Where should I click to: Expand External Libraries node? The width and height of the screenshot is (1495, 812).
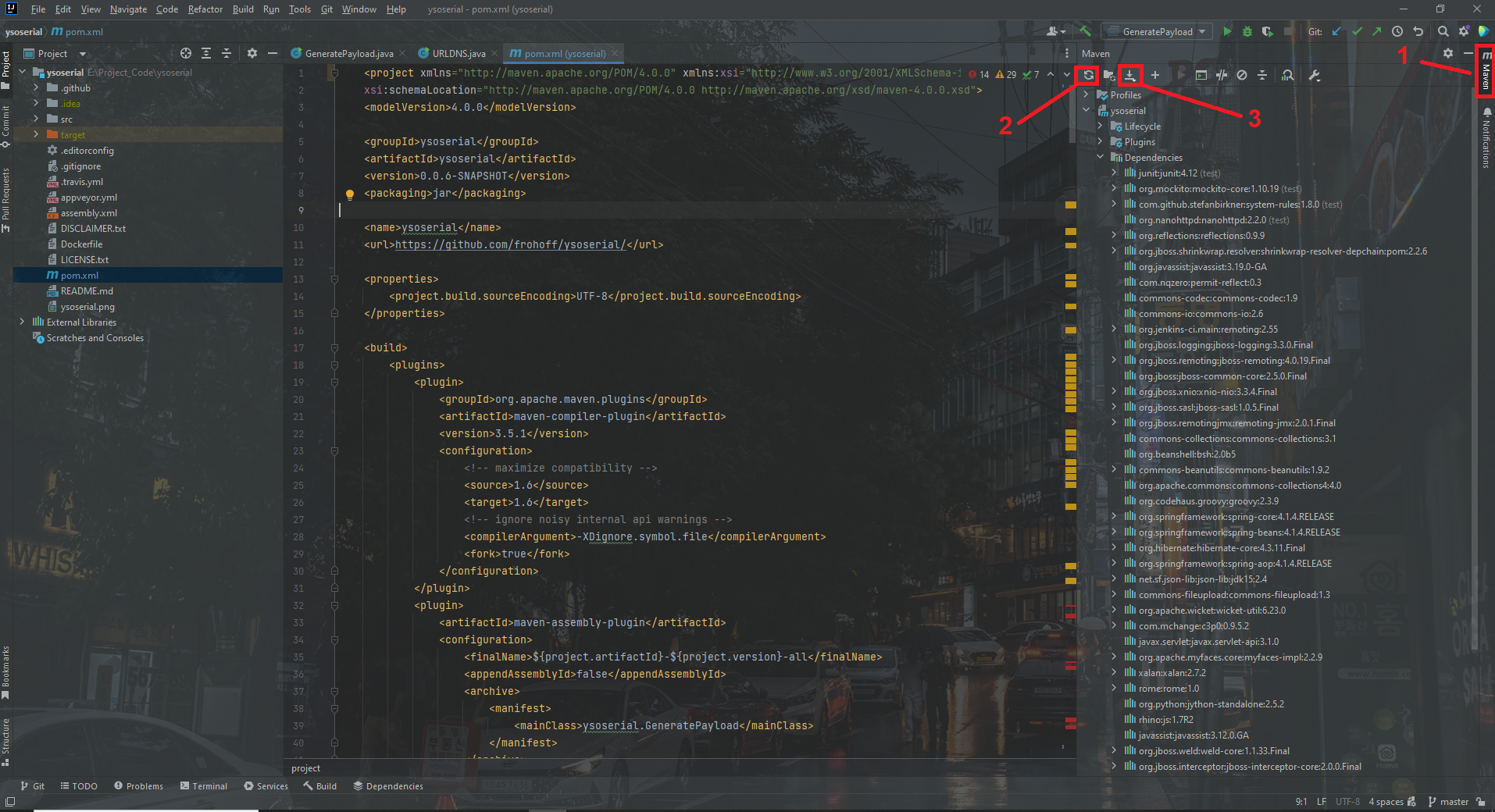[22, 322]
